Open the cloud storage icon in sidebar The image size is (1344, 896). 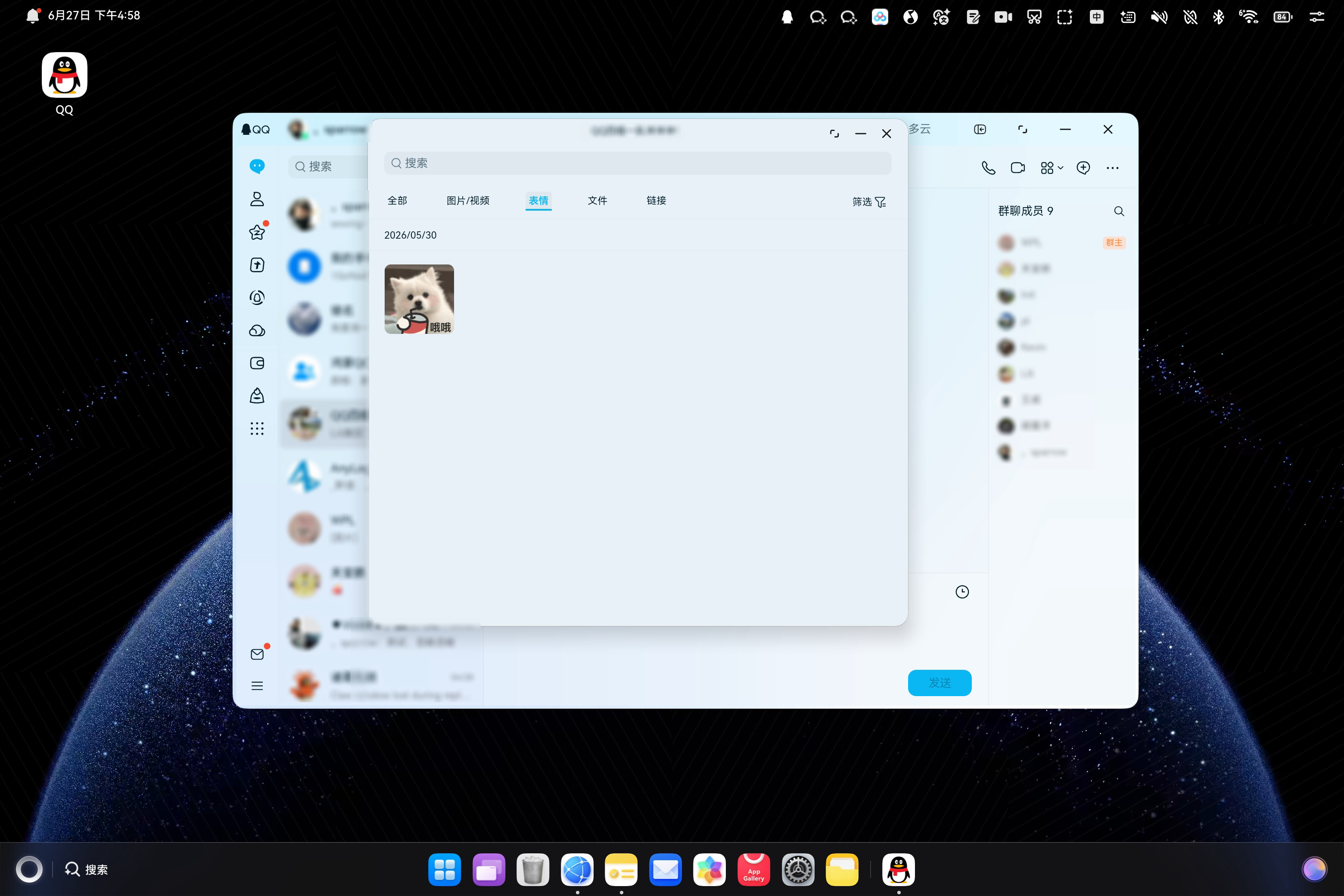click(x=257, y=330)
